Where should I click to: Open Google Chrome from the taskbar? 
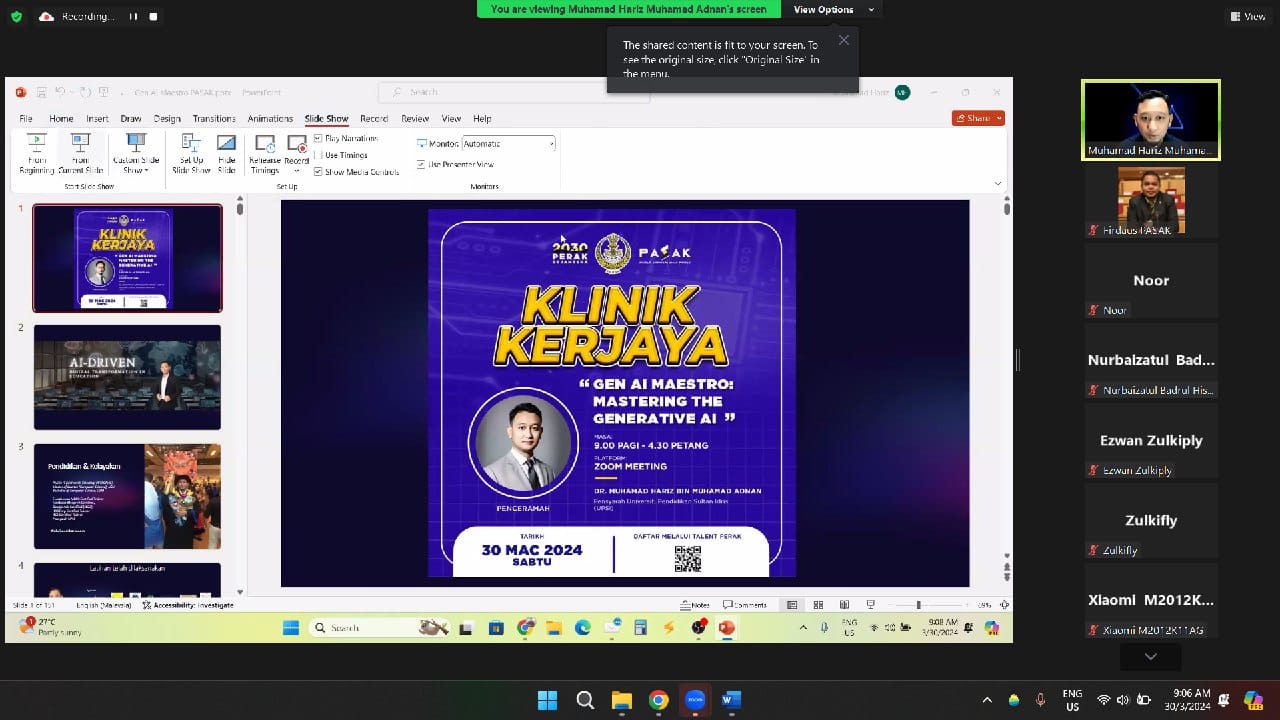pyautogui.click(x=658, y=700)
